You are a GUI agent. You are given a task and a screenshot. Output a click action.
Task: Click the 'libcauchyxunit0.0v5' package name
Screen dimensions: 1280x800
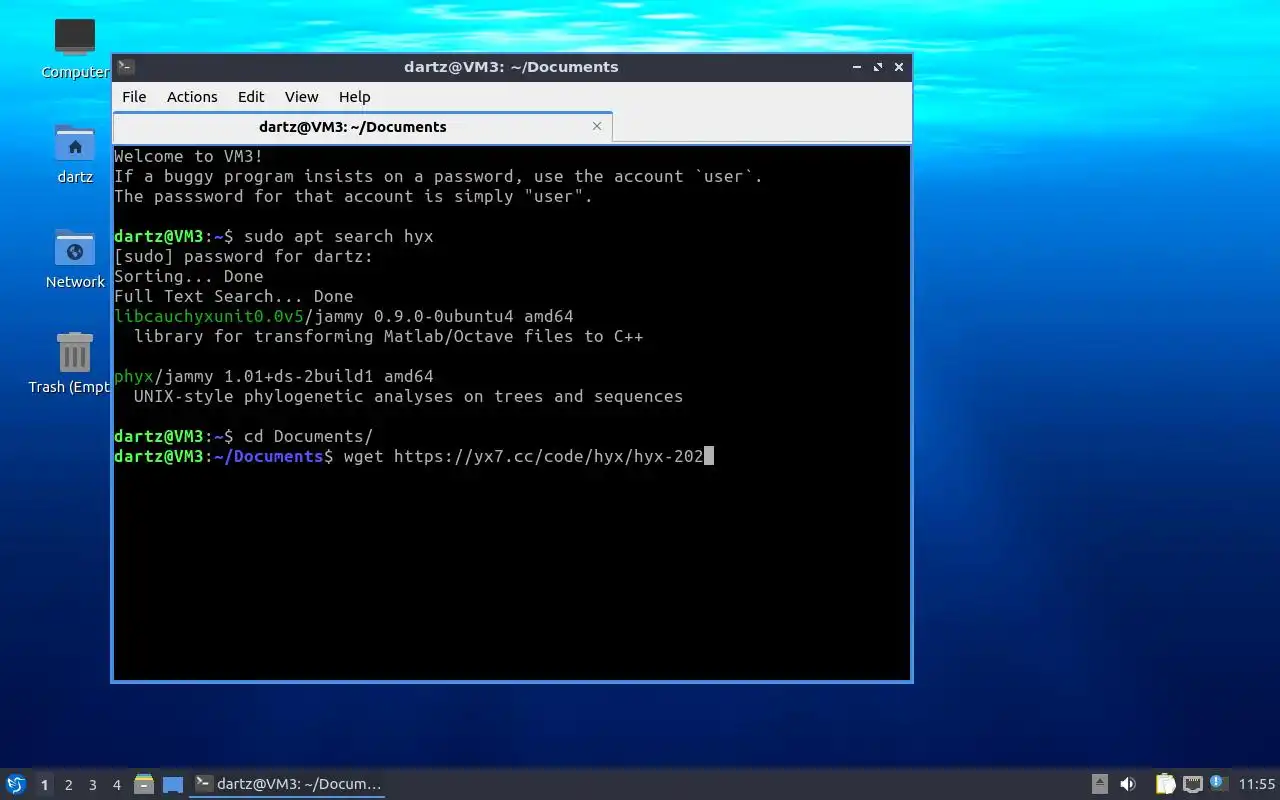pos(208,316)
